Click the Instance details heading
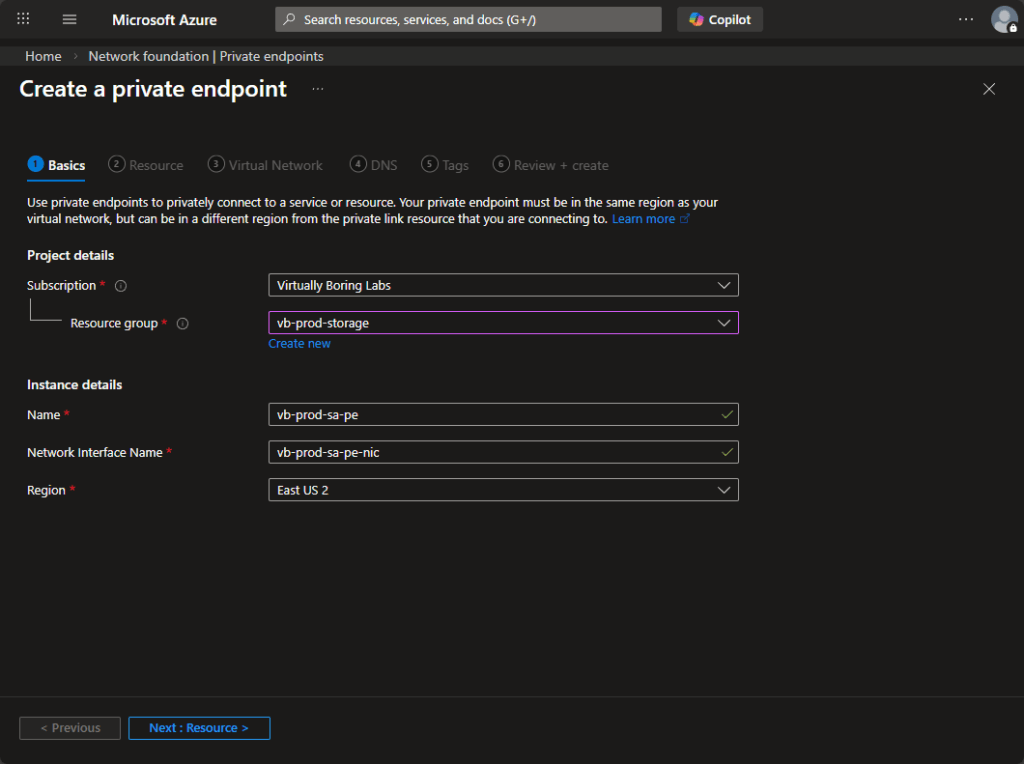Viewport: 1024px width, 764px height. pos(74,385)
